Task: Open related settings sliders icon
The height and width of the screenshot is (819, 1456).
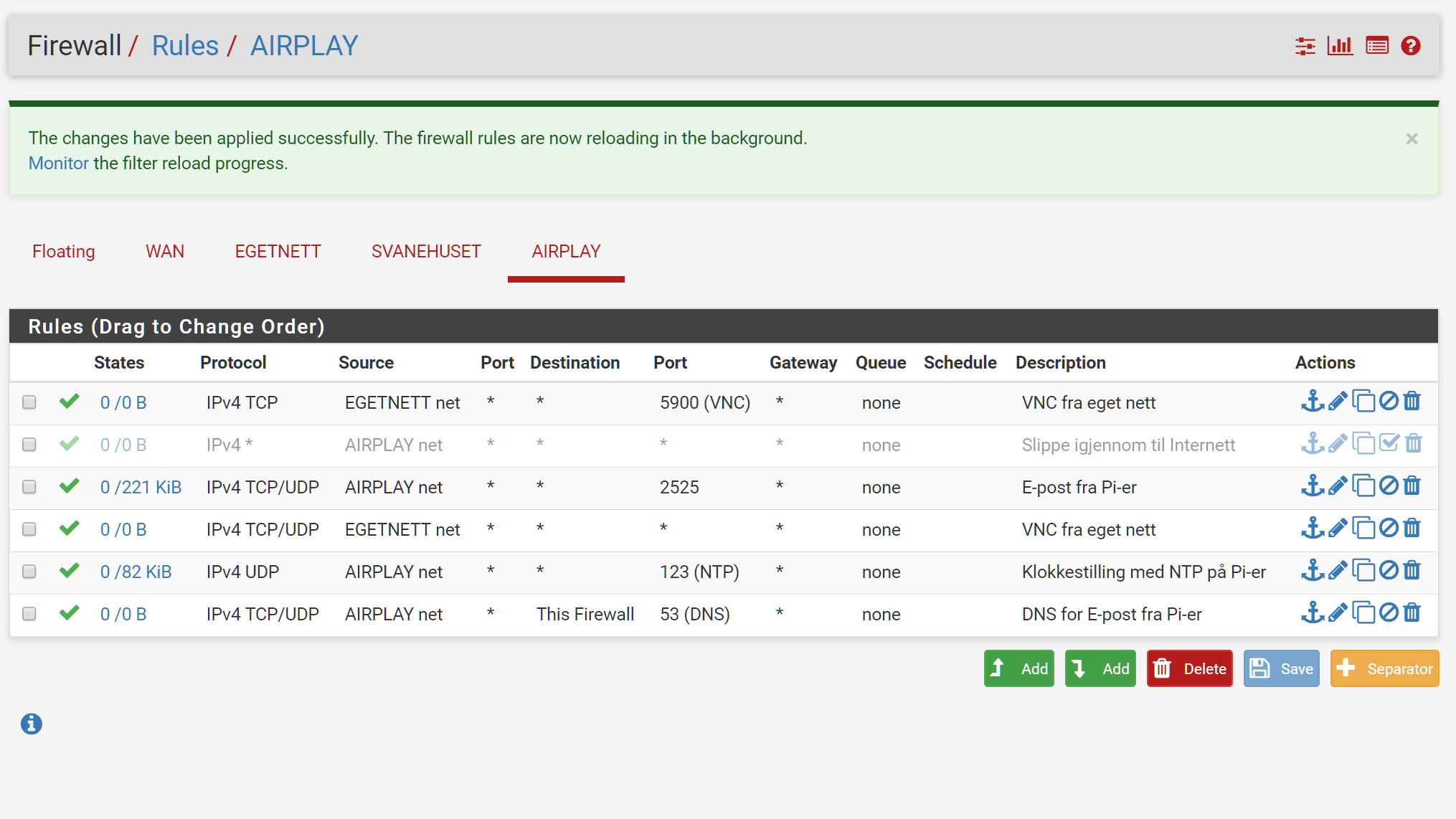Action: point(1305,46)
